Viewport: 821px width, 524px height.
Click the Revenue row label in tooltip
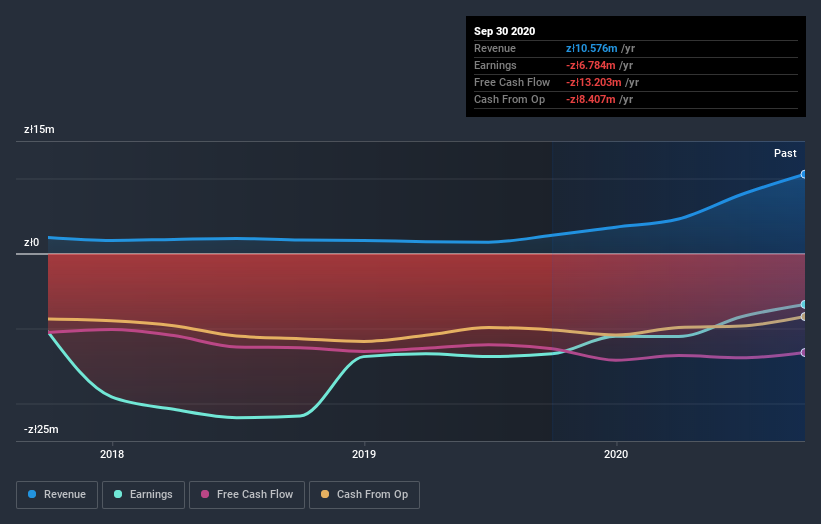495,48
